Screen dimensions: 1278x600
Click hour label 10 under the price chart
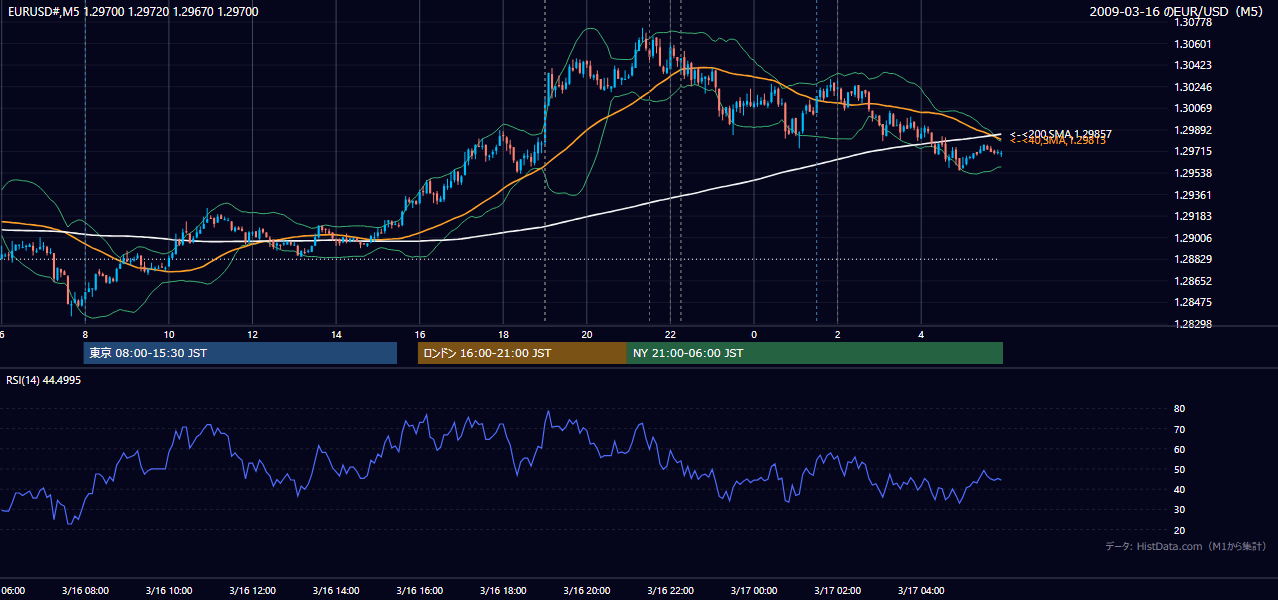(169, 334)
